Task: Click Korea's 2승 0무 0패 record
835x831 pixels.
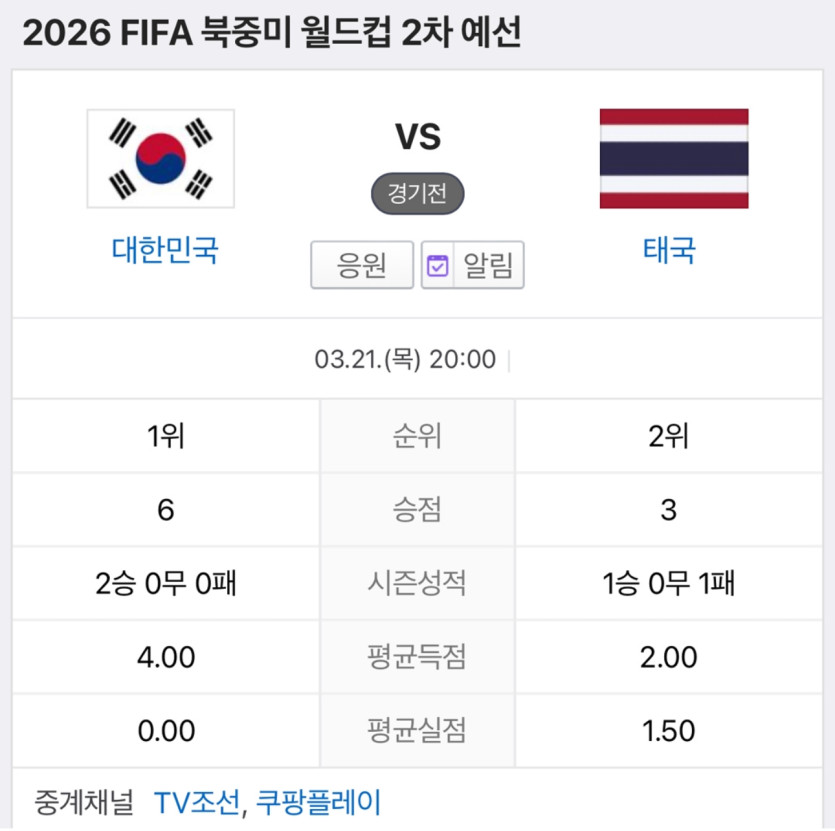Action: (x=166, y=583)
